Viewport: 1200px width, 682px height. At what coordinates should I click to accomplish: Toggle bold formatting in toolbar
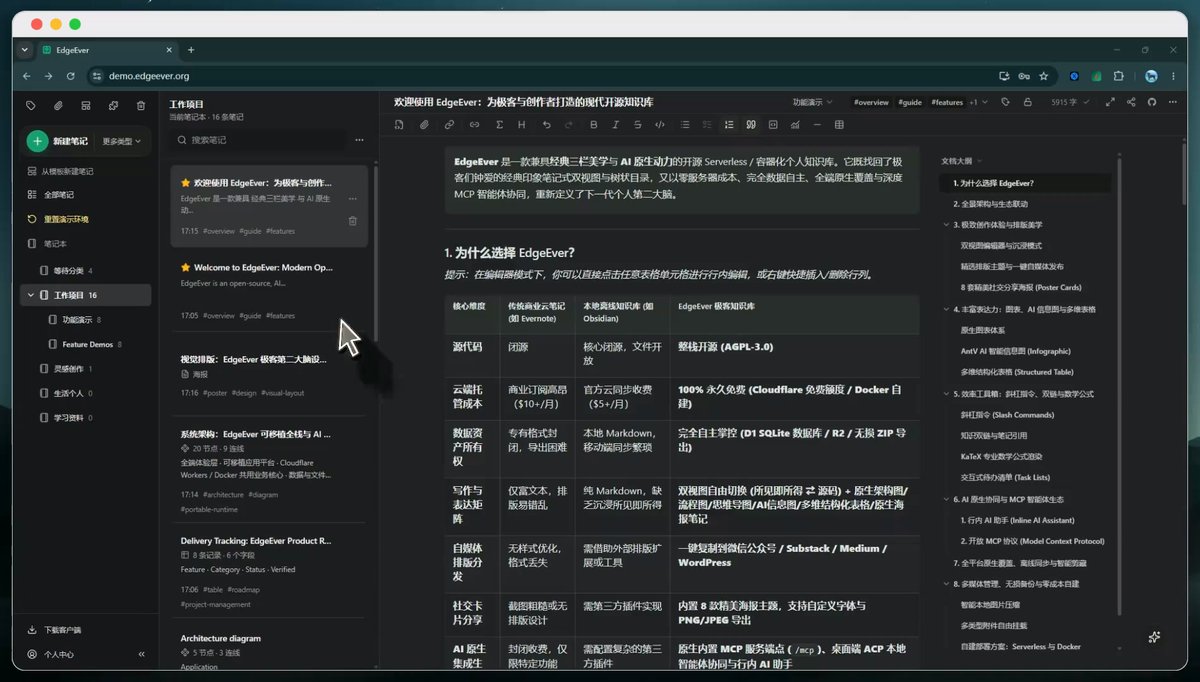tap(593, 125)
